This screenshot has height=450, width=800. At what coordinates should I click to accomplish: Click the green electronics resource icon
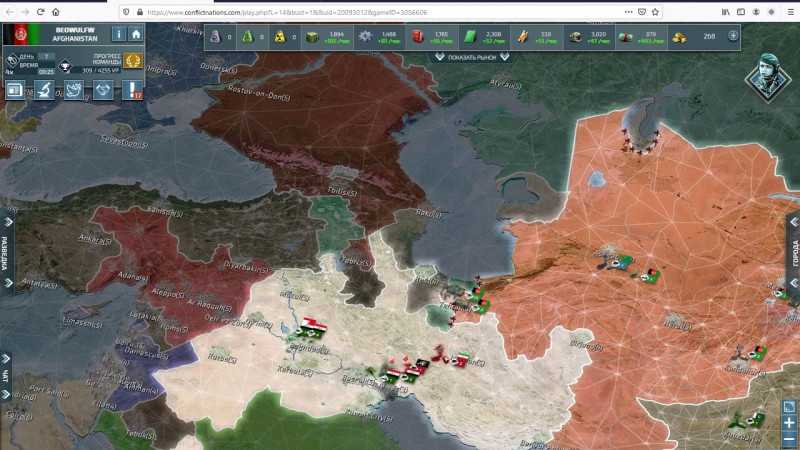(x=470, y=37)
